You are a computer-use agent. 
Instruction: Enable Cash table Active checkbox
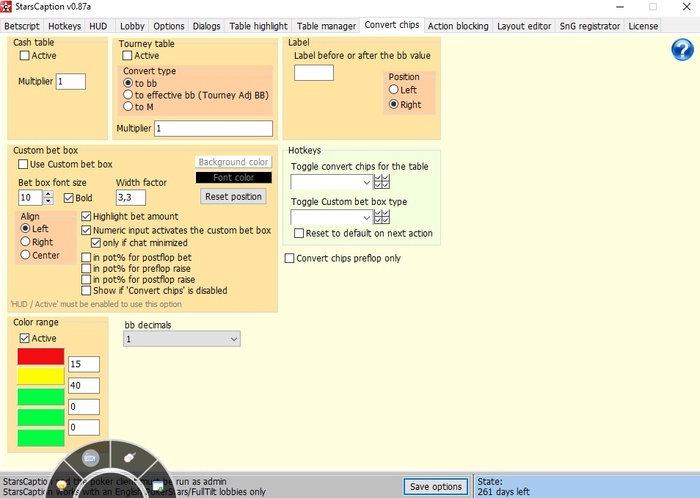coord(25,55)
